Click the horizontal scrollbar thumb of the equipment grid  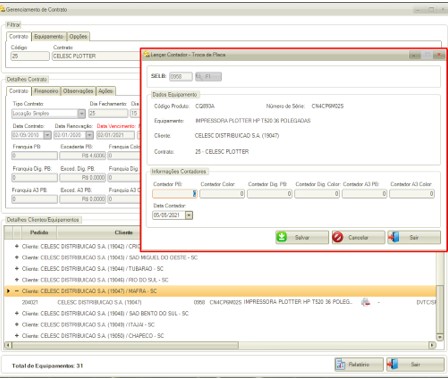click(x=125, y=345)
